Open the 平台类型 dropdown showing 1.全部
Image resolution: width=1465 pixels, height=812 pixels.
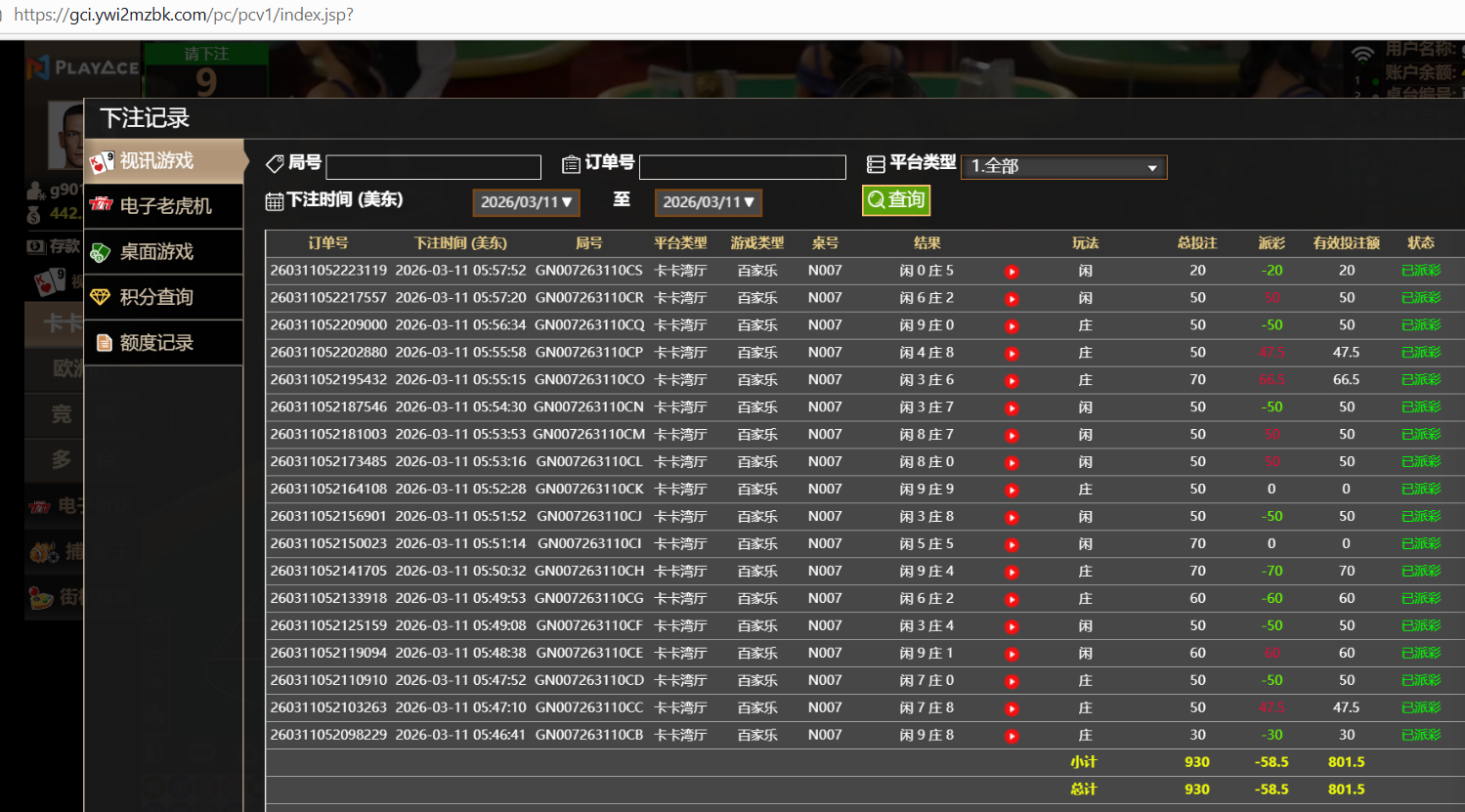[1063, 167]
